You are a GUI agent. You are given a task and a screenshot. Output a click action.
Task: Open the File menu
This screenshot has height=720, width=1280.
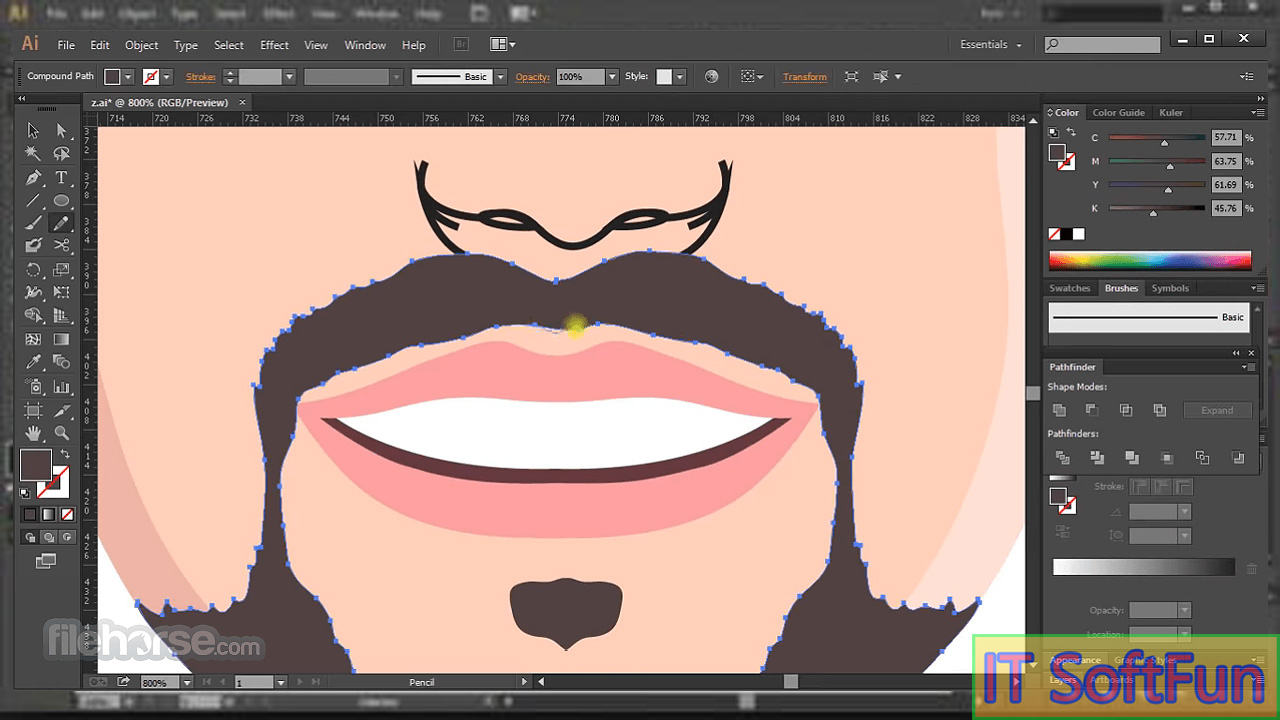click(x=66, y=45)
